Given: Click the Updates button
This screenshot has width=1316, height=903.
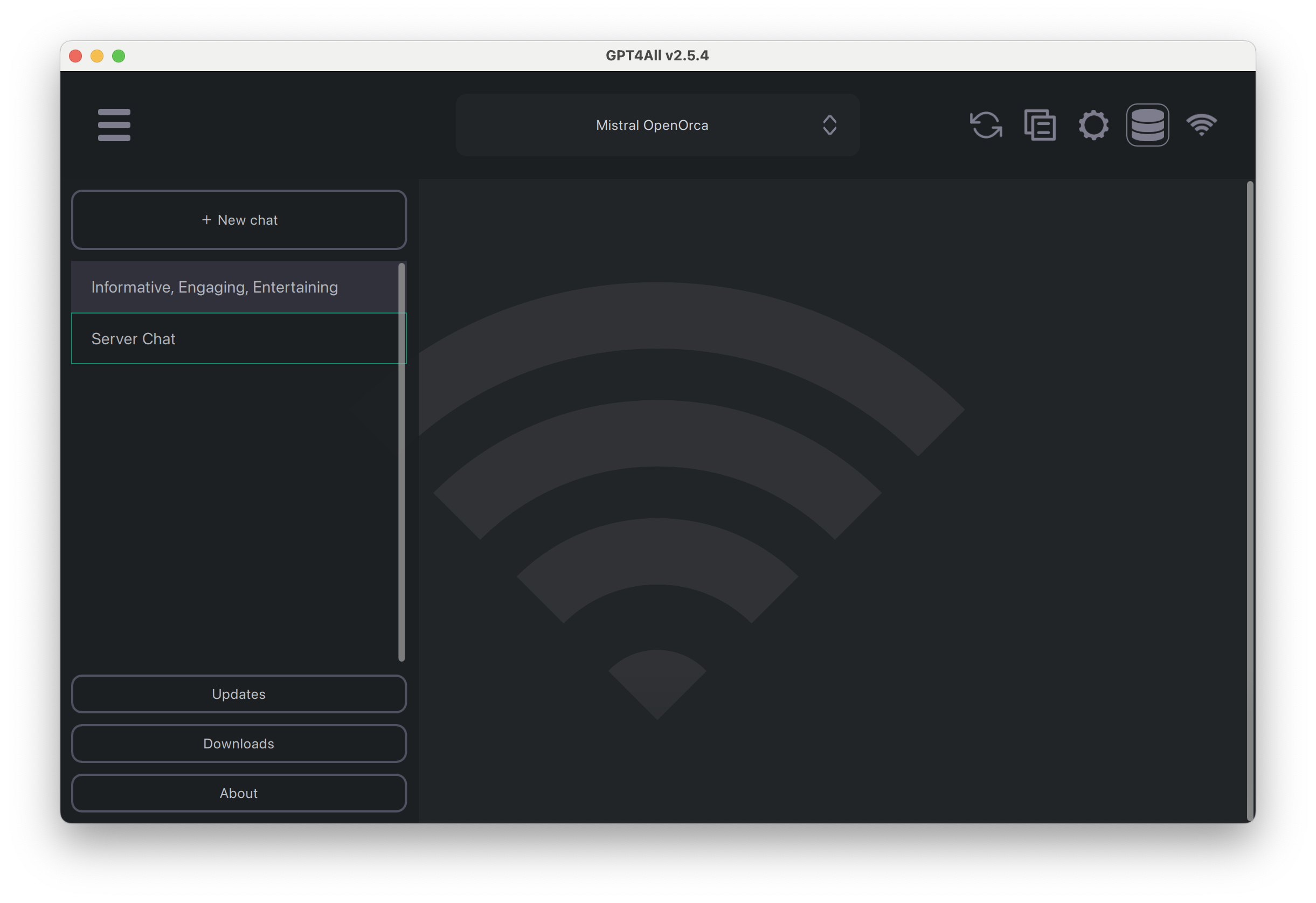Looking at the screenshot, I should pyautogui.click(x=238, y=693).
